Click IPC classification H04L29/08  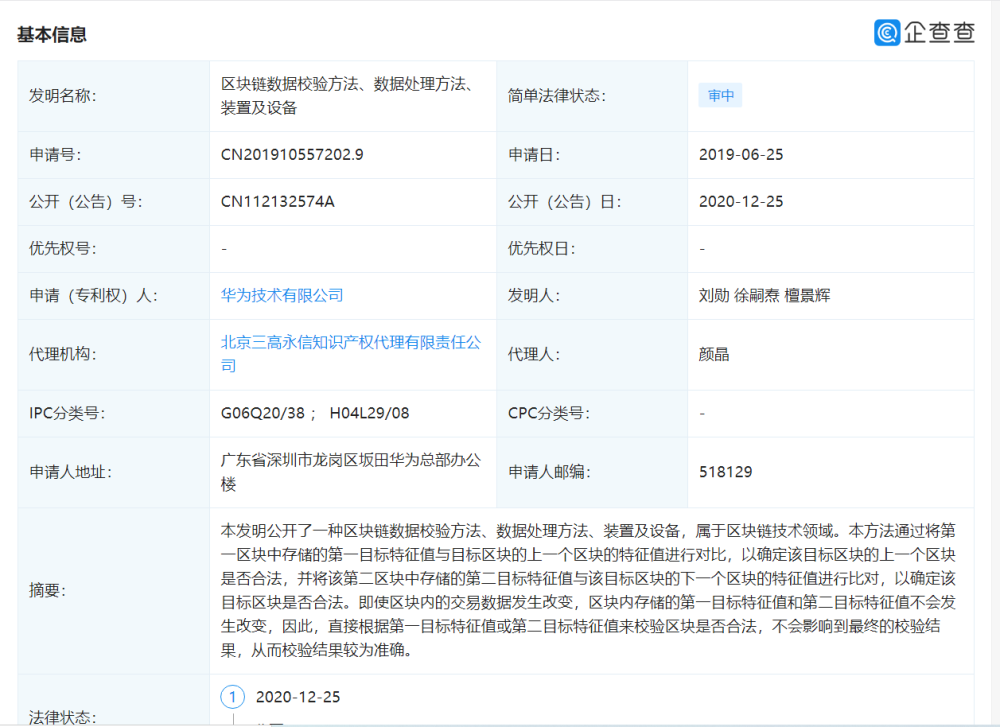tap(369, 413)
